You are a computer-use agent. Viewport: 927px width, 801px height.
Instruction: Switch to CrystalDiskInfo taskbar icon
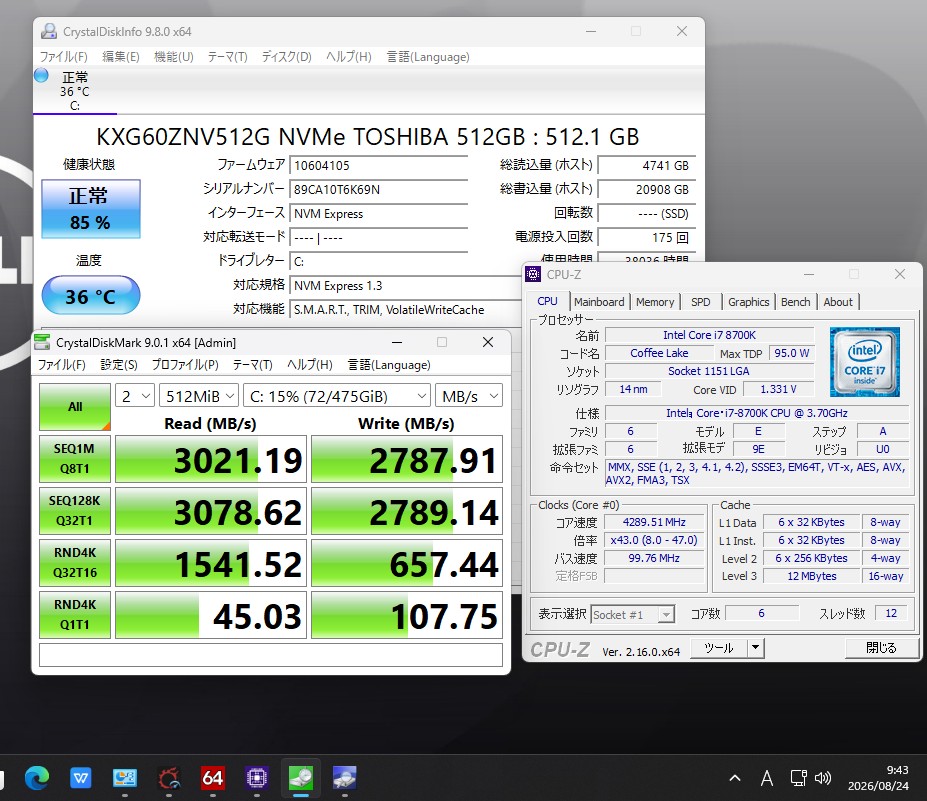tap(345, 777)
